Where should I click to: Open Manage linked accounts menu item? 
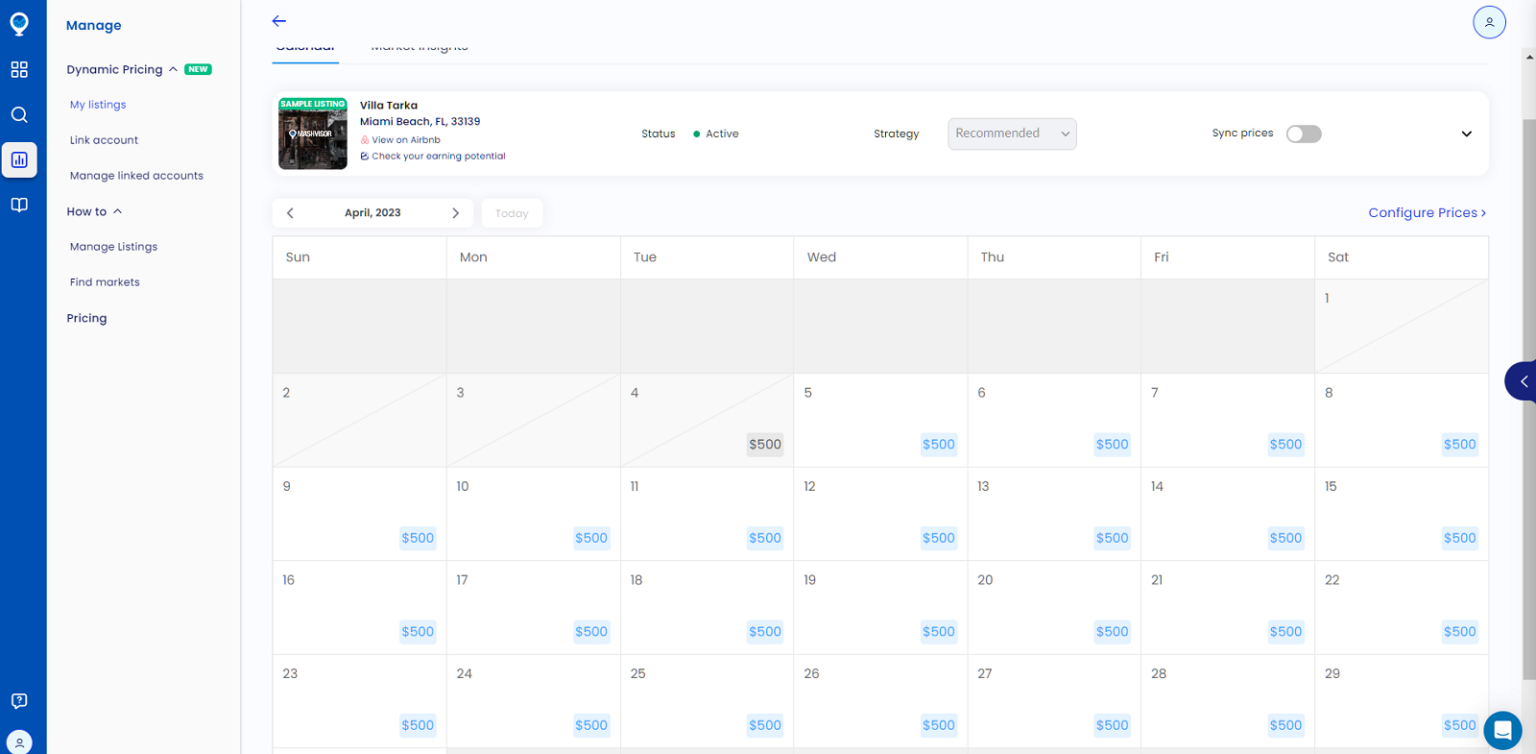tap(136, 176)
